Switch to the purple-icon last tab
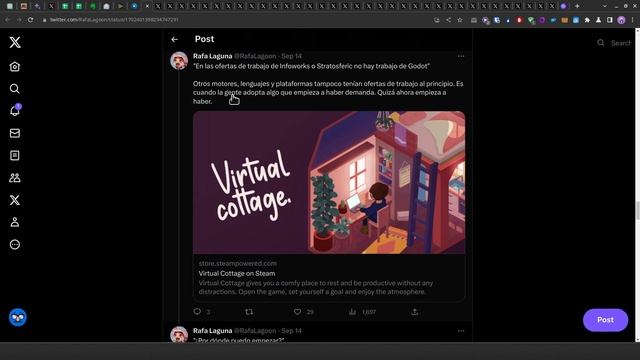 tap(564, 6)
